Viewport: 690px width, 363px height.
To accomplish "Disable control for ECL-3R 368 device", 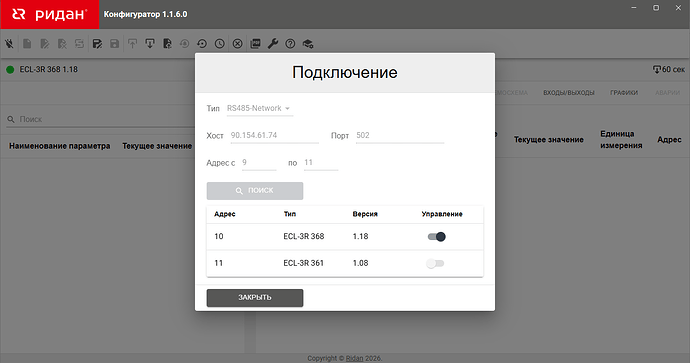I will pos(437,237).
